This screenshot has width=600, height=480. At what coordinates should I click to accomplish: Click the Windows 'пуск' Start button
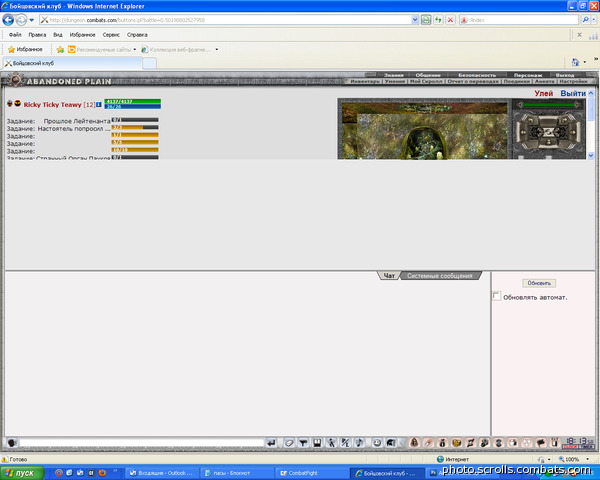click(x=21, y=473)
